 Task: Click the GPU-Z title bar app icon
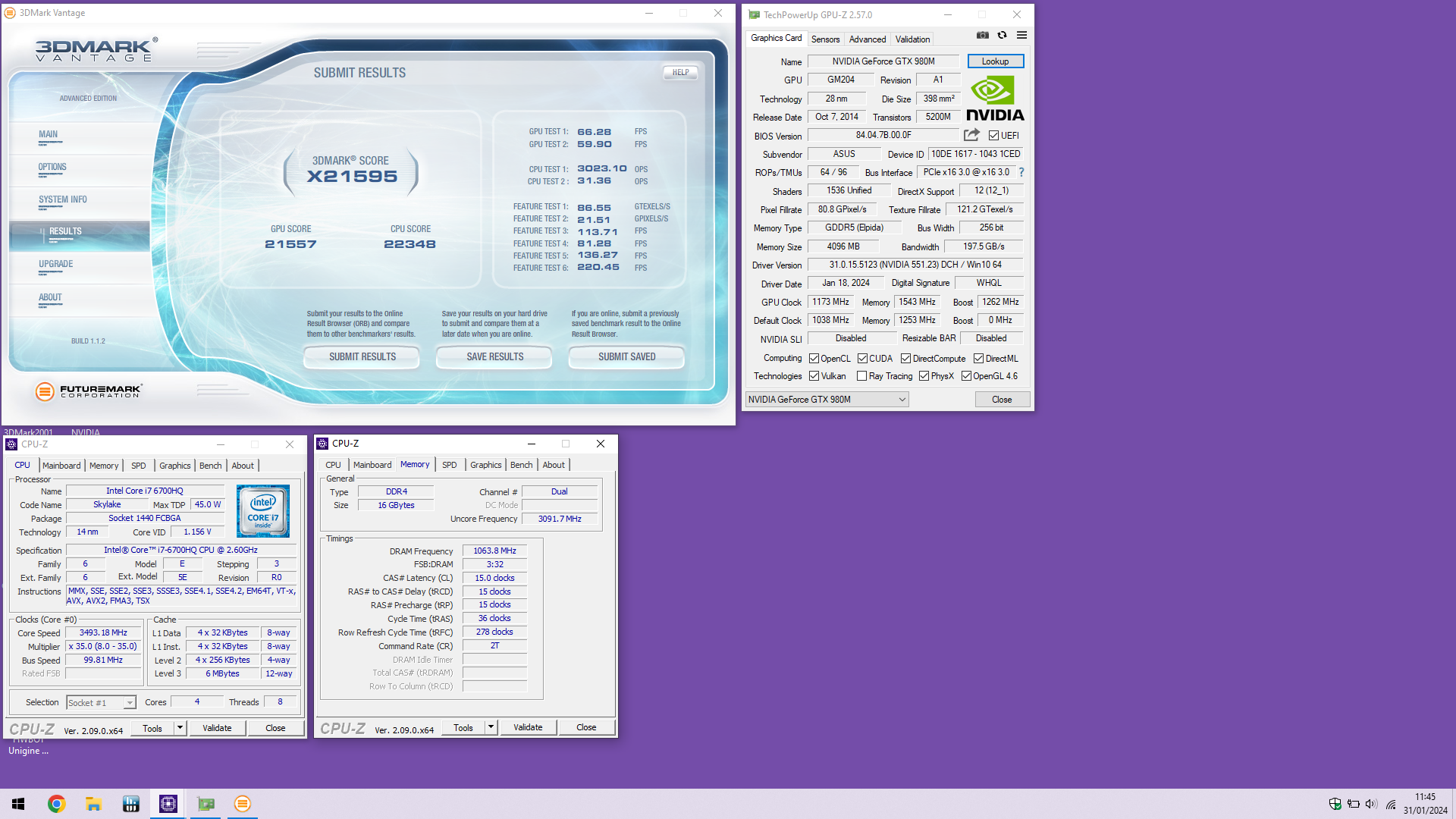[x=754, y=14]
